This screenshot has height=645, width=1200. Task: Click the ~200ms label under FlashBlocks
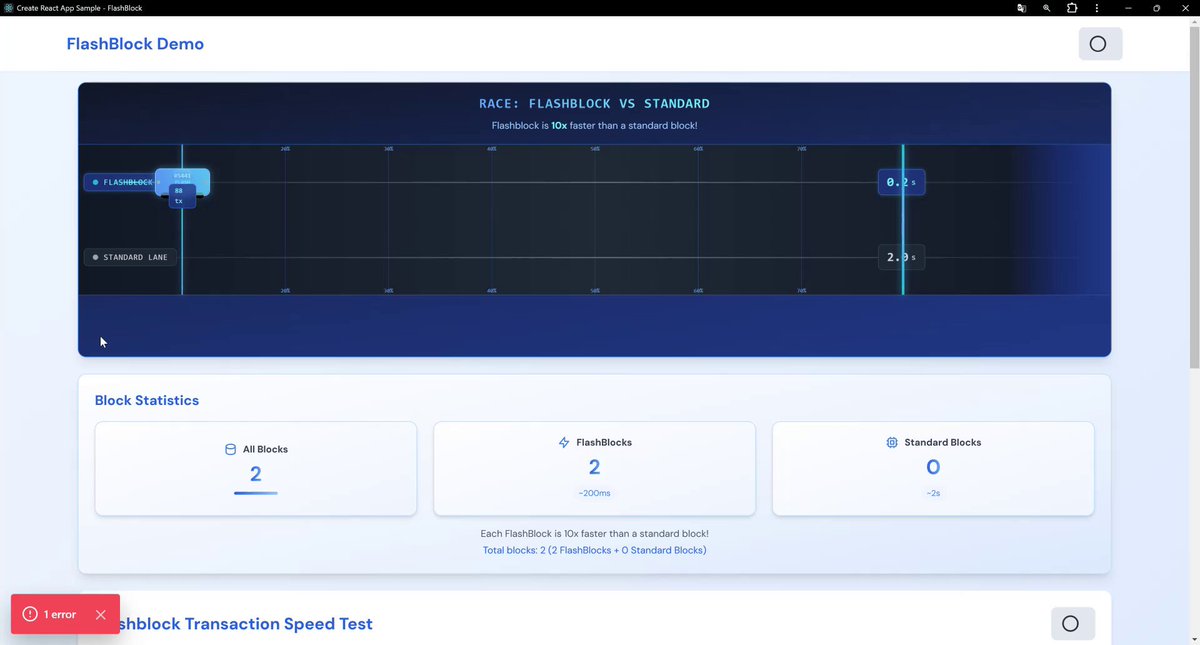pos(594,493)
